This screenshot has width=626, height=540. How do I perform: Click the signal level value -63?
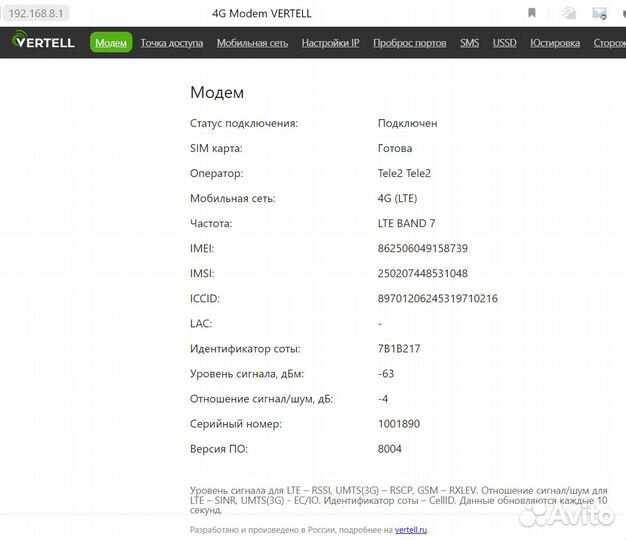coord(386,374)
